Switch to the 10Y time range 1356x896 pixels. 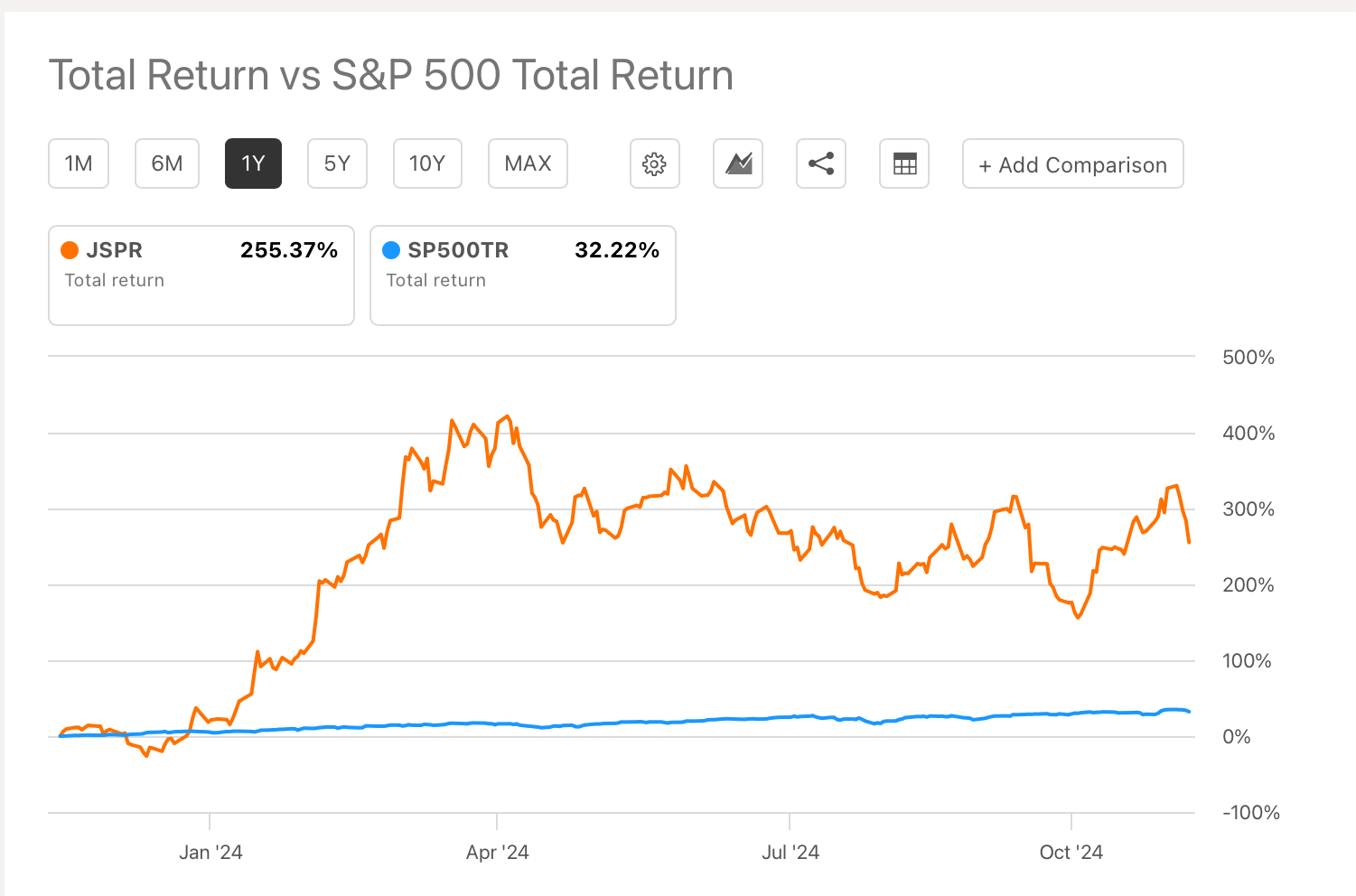click(427, 163)
